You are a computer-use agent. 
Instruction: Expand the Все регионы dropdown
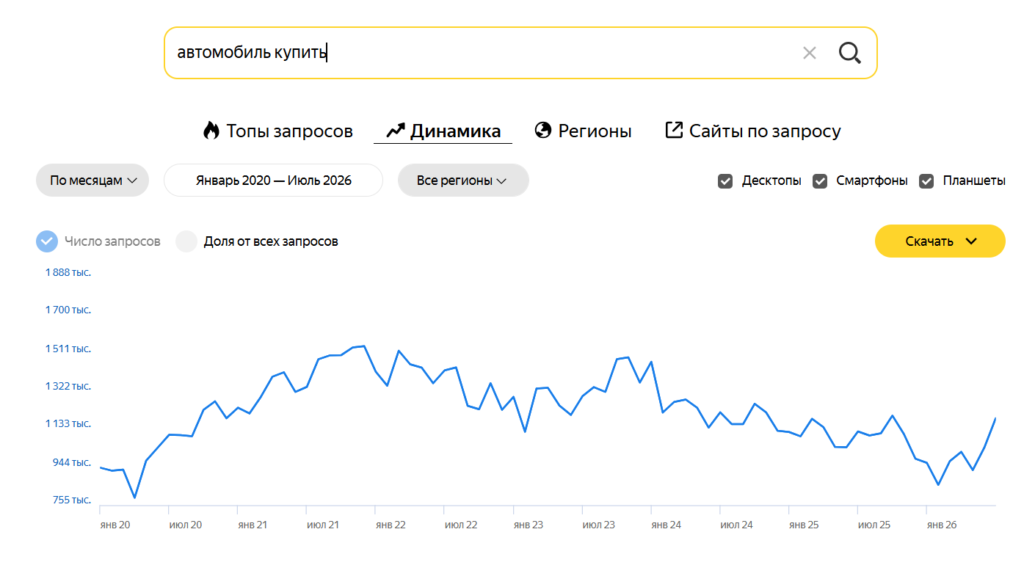tap(463, 180)
